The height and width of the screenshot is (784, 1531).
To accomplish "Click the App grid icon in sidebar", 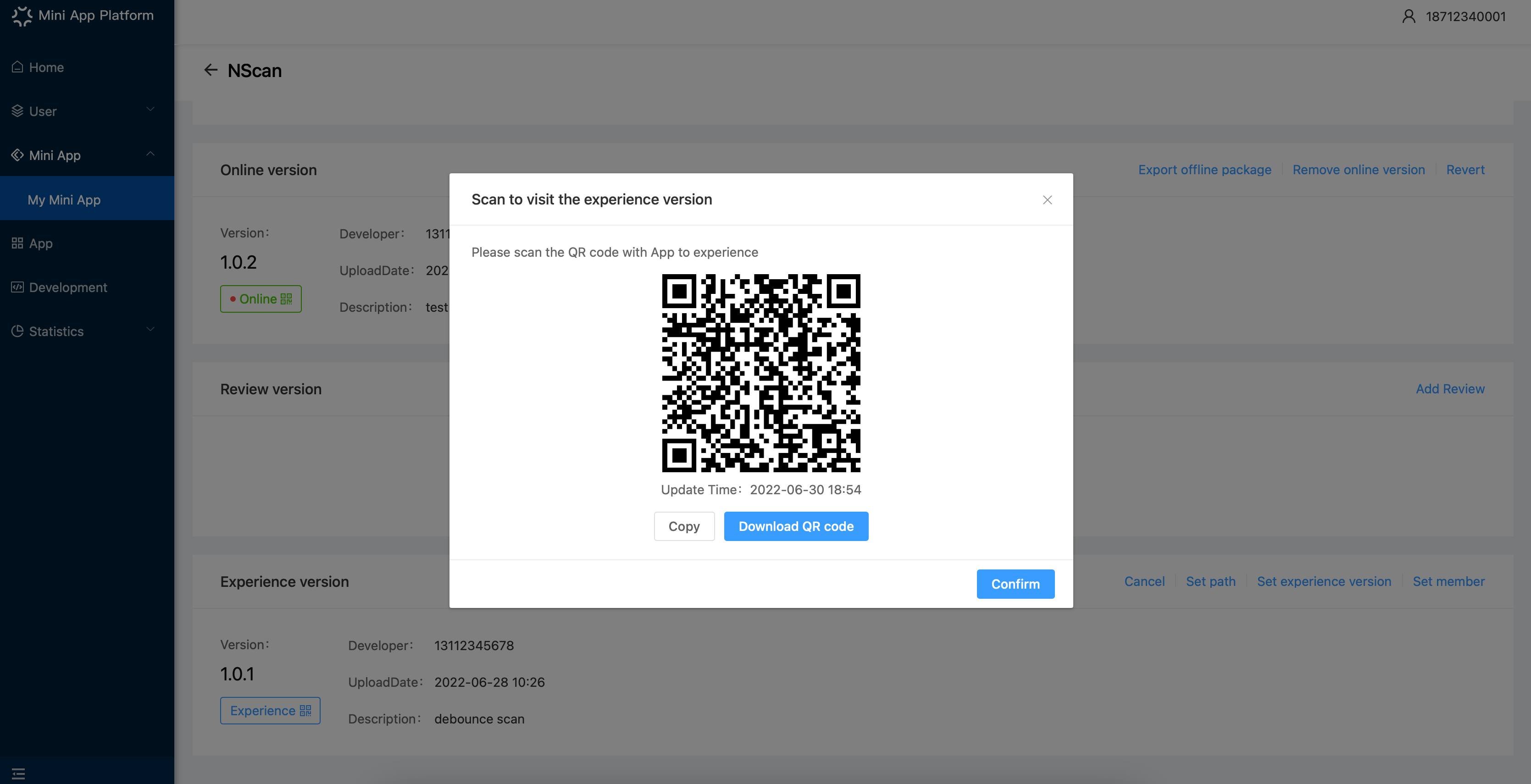I will pyautogui.click(x=18, y=243).
